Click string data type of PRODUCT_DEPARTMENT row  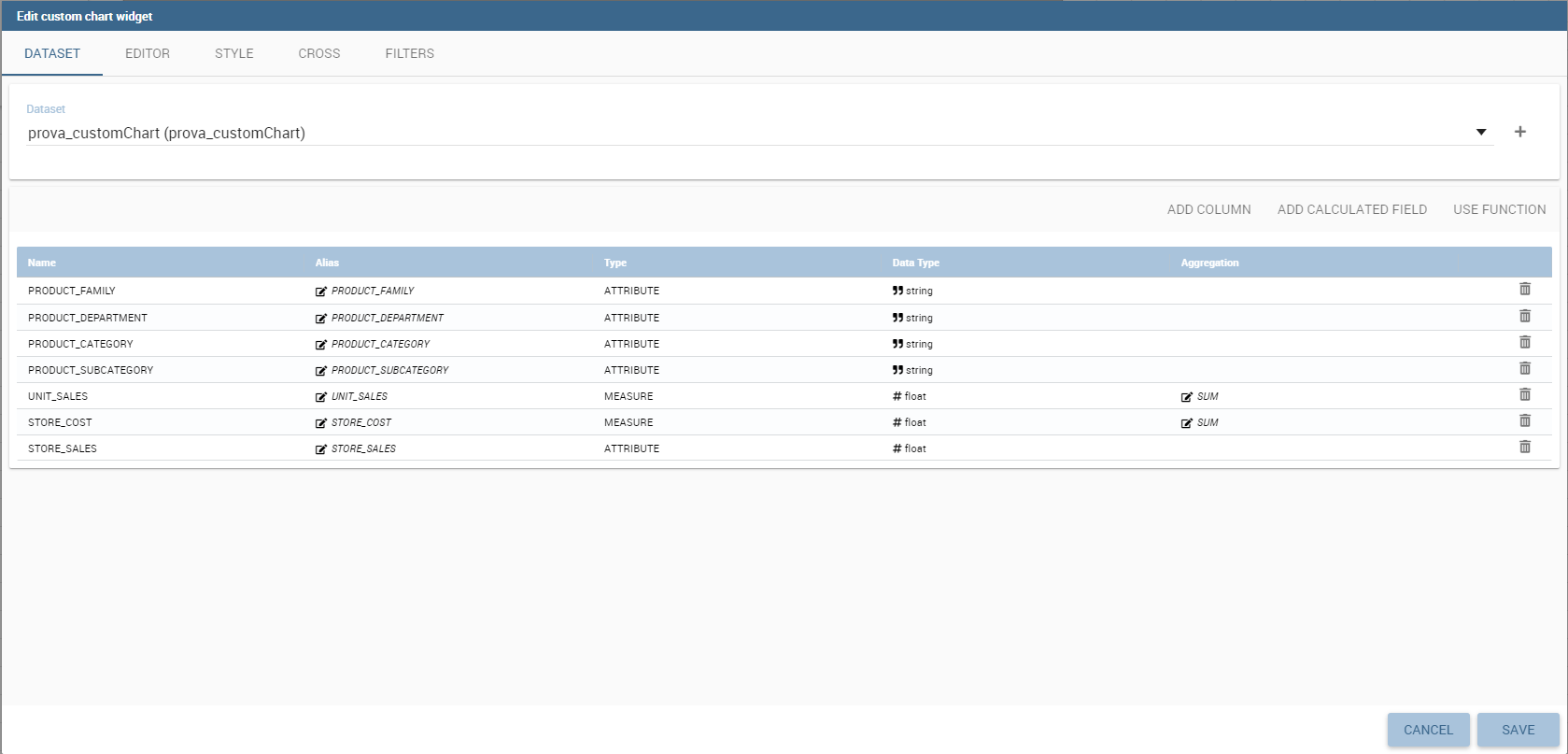[912, 318]
